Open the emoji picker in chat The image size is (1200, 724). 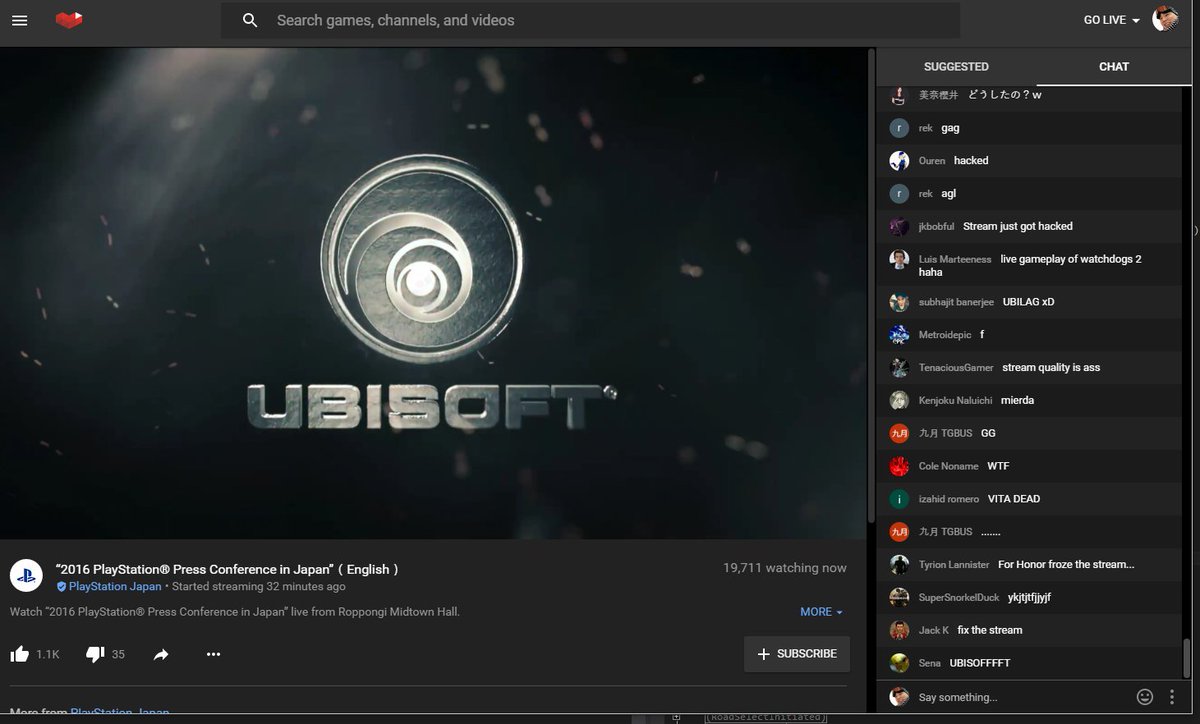click(x=1145, y=697)
